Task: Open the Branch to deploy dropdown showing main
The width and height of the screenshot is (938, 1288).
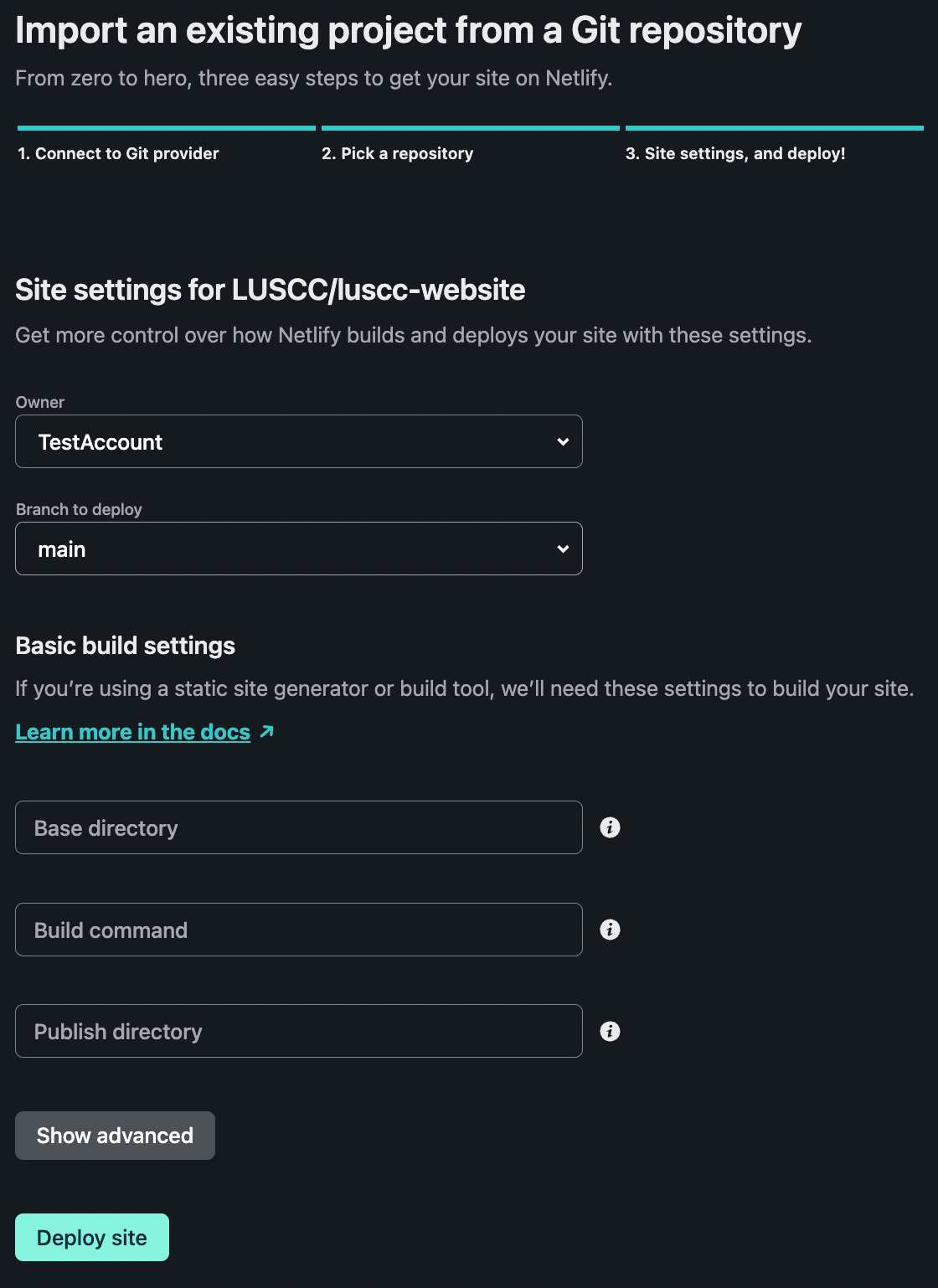Action: [299, 549]
